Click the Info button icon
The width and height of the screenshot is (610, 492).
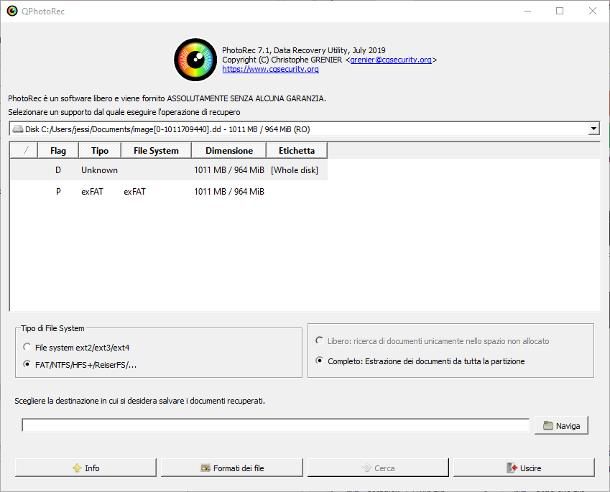coord(77,468)
